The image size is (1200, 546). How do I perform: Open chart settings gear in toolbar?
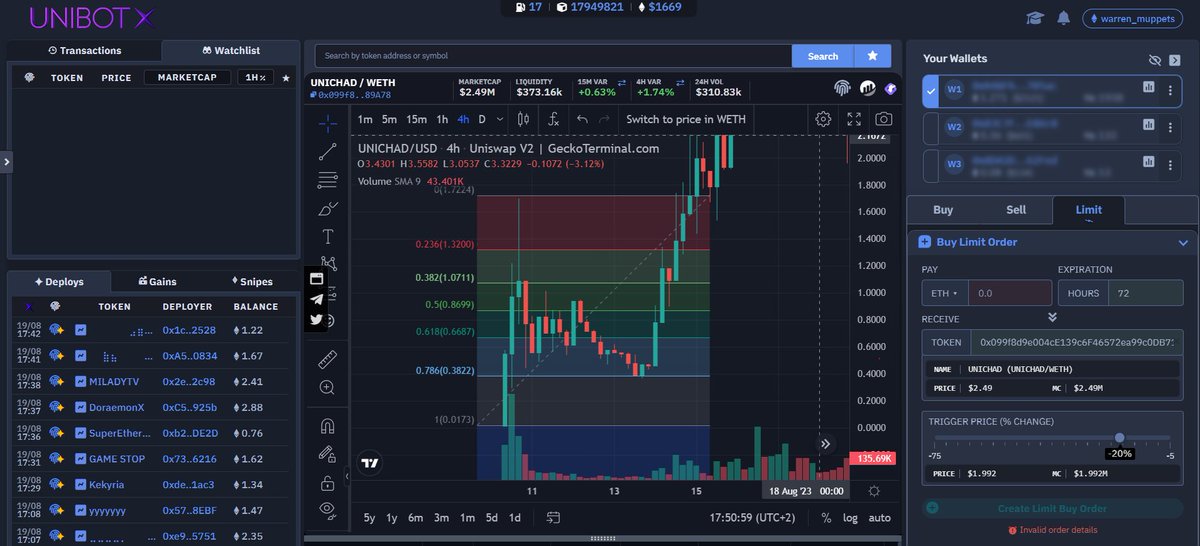(x=823, y=119)
